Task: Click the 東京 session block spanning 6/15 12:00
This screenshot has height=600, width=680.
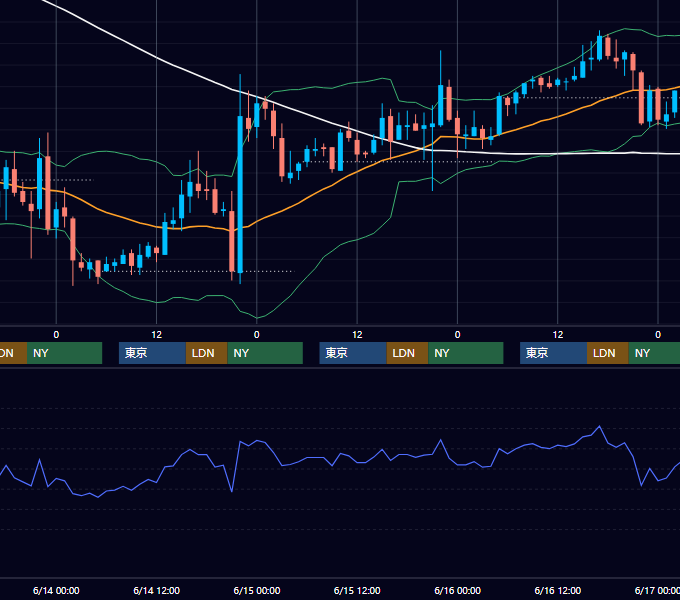Action: point(353,353)
